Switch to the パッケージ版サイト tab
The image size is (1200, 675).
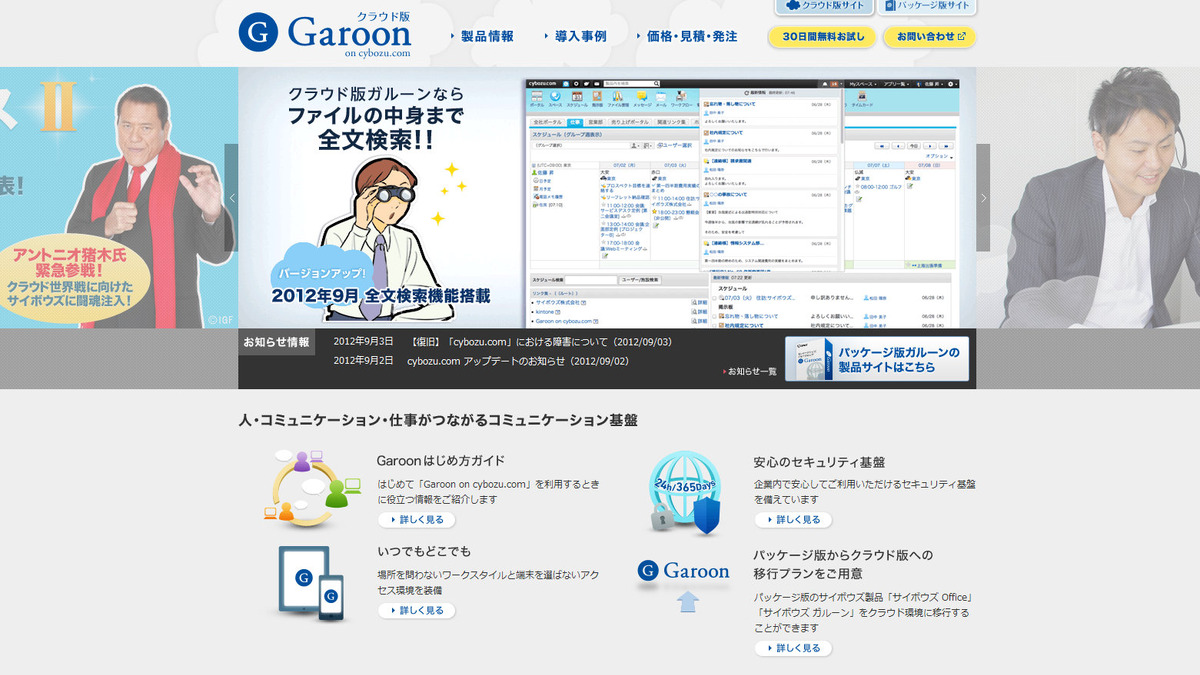click(x=927, y=6)
